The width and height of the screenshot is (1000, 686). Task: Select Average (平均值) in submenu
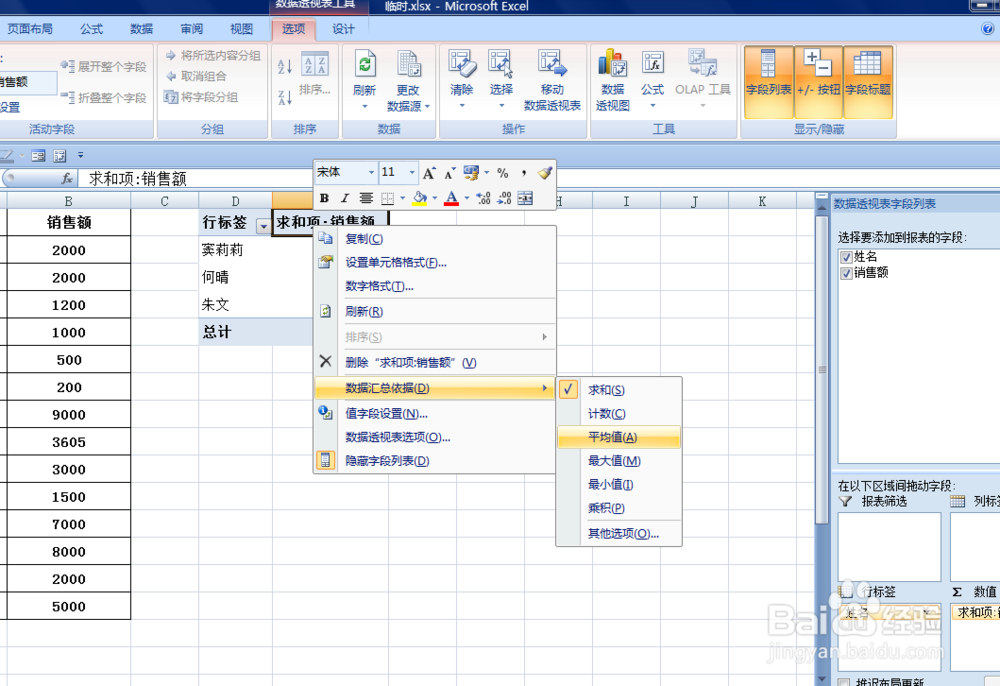(619, 437)
